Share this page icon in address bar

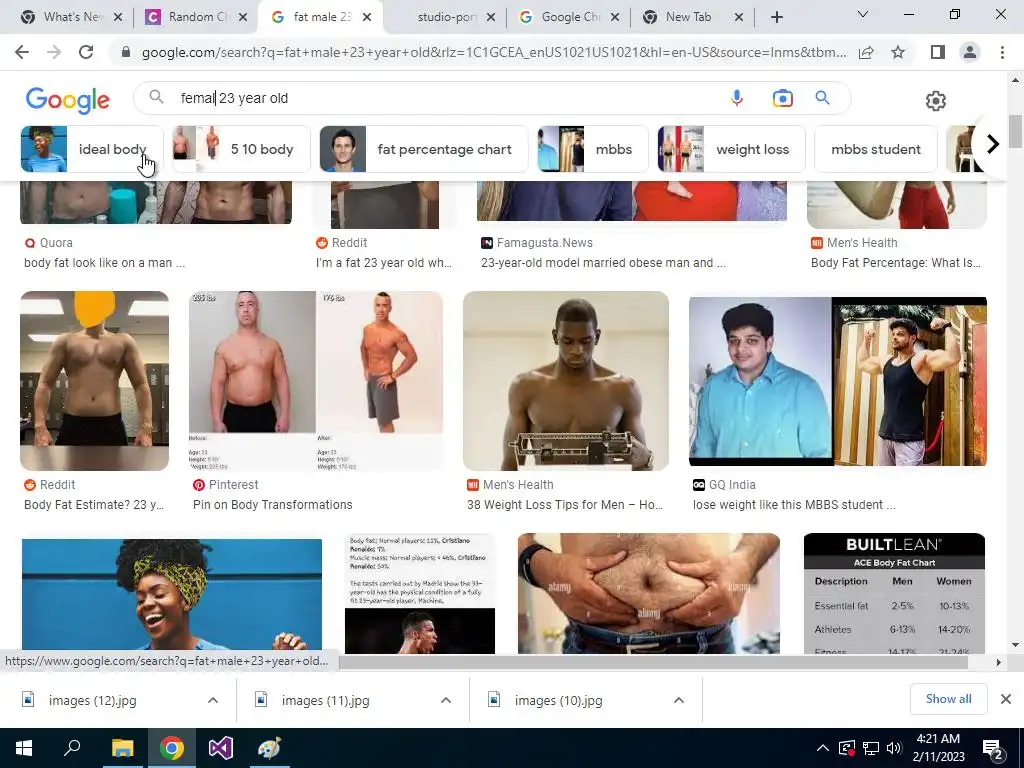tap(866, 52)
